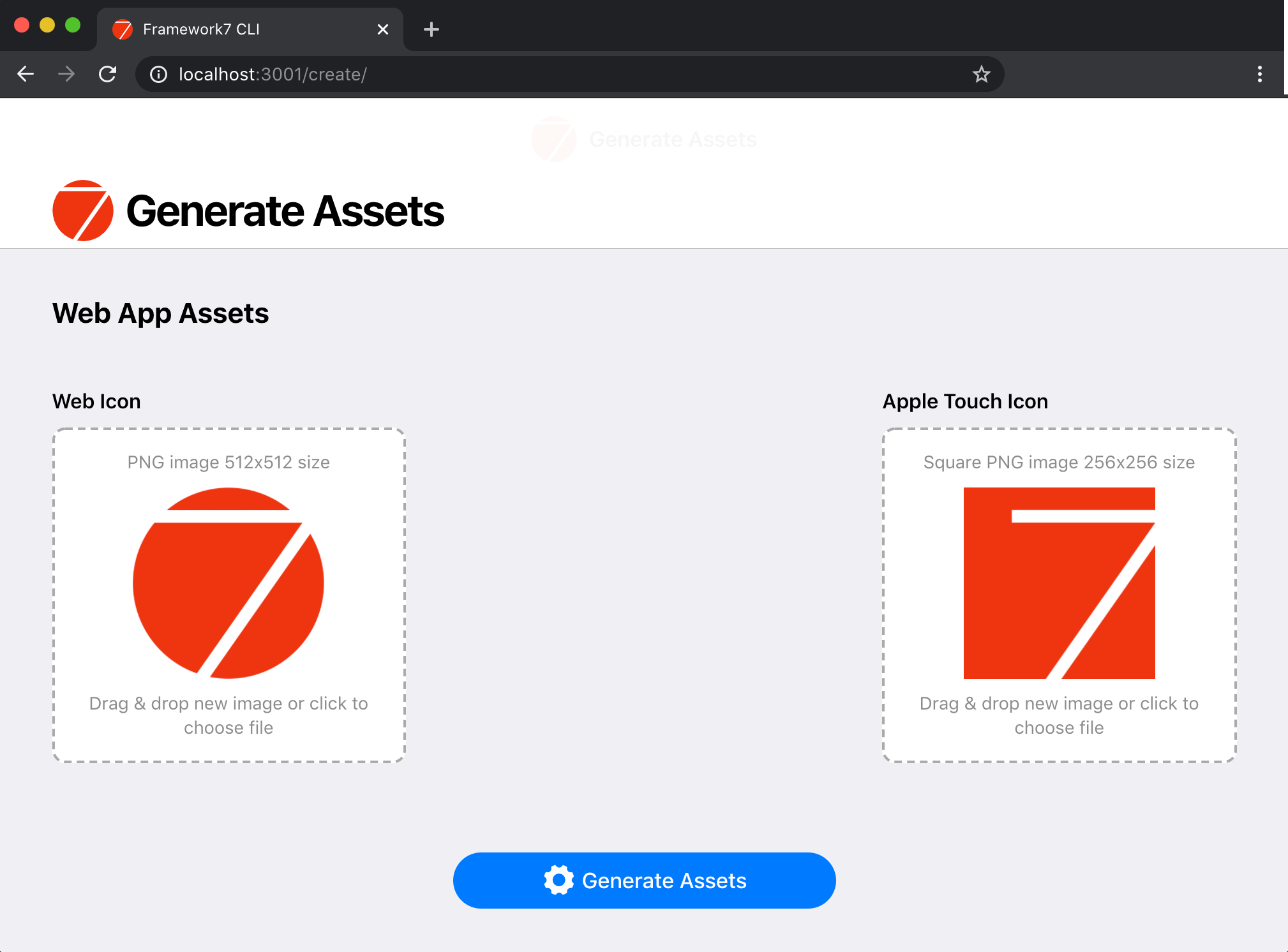The image size is (1288, 952).
Task: Open a new tab with the plus icon
Action: point(431,29)
